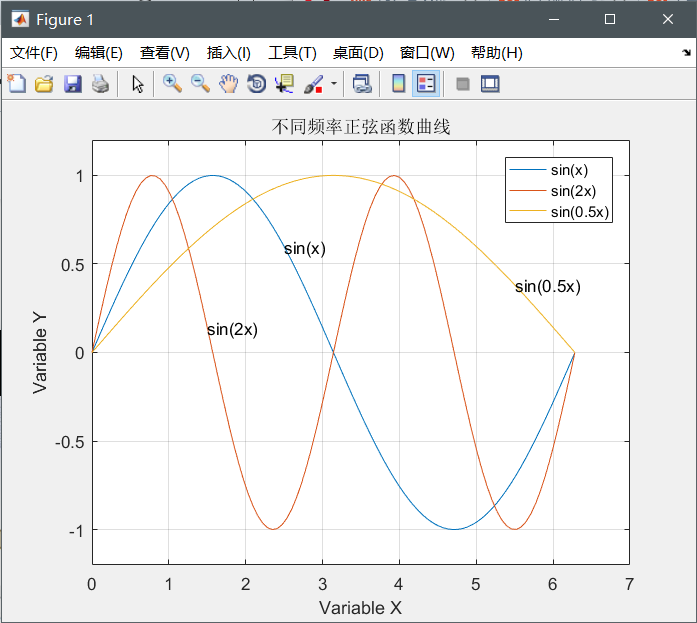Image resolution: width=697 pixels, height=623 pixels.
Task: Select the Brush data tool
Action: pyautogui.click(x=313, y=84)
